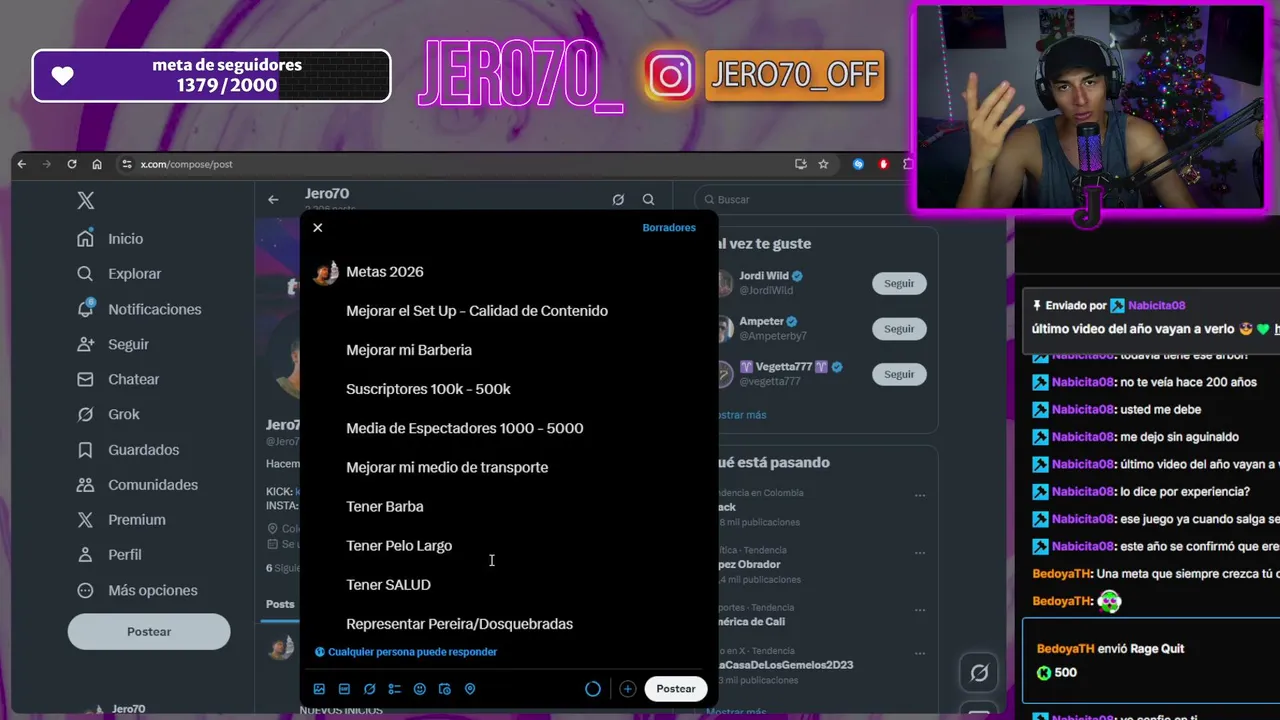Open Guardados bookmarks
This screenshot has height=720, width=1280.
129,450
